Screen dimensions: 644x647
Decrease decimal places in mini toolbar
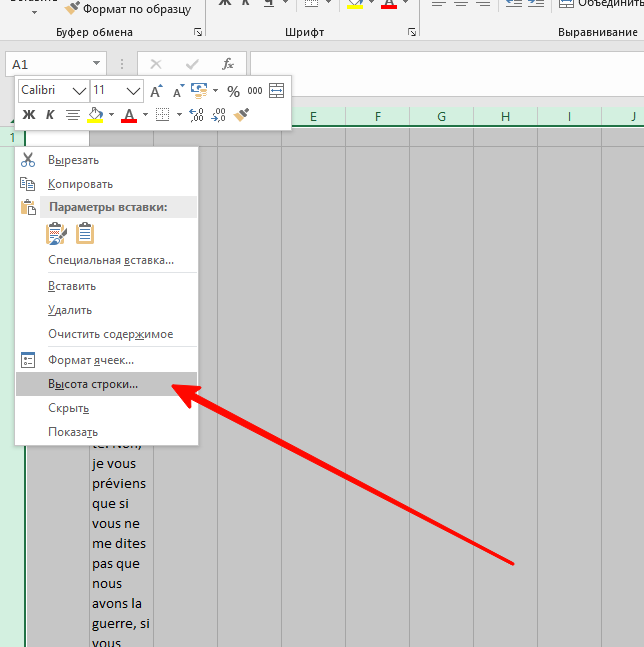click(x=218, y=115)
